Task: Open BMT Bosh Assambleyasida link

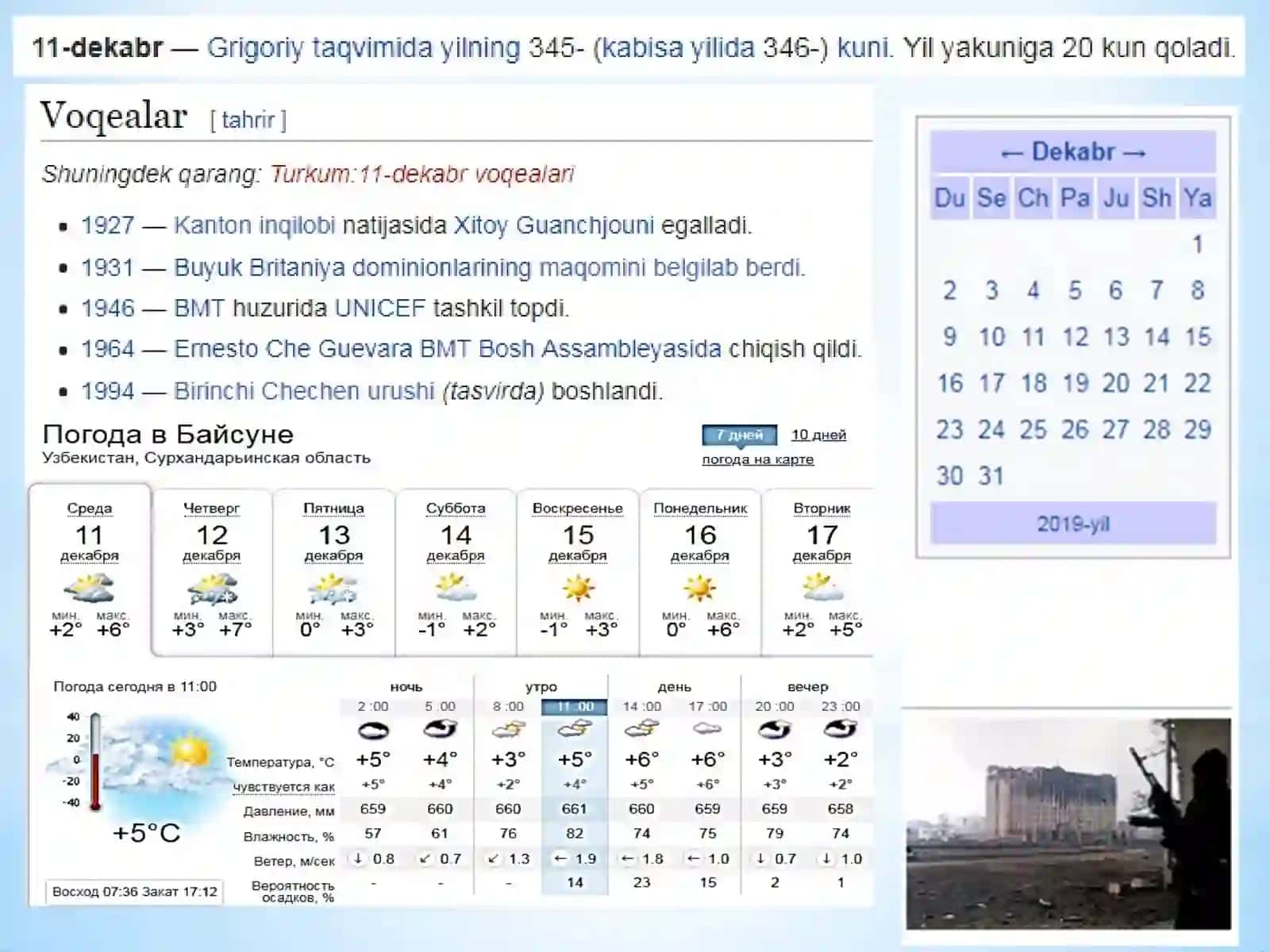Action: click(571, 349)
